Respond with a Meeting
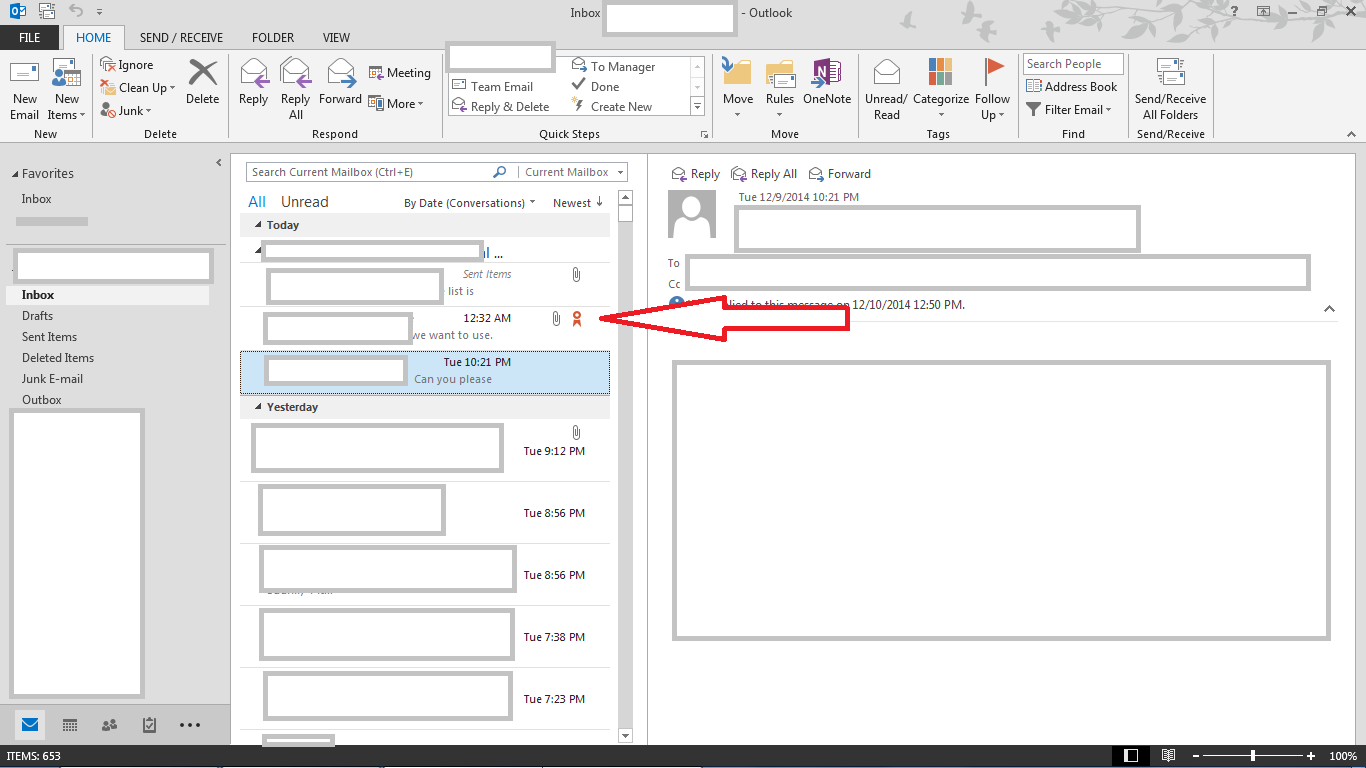The height and width of the screenshot is (768, 1366). point(400,73)
